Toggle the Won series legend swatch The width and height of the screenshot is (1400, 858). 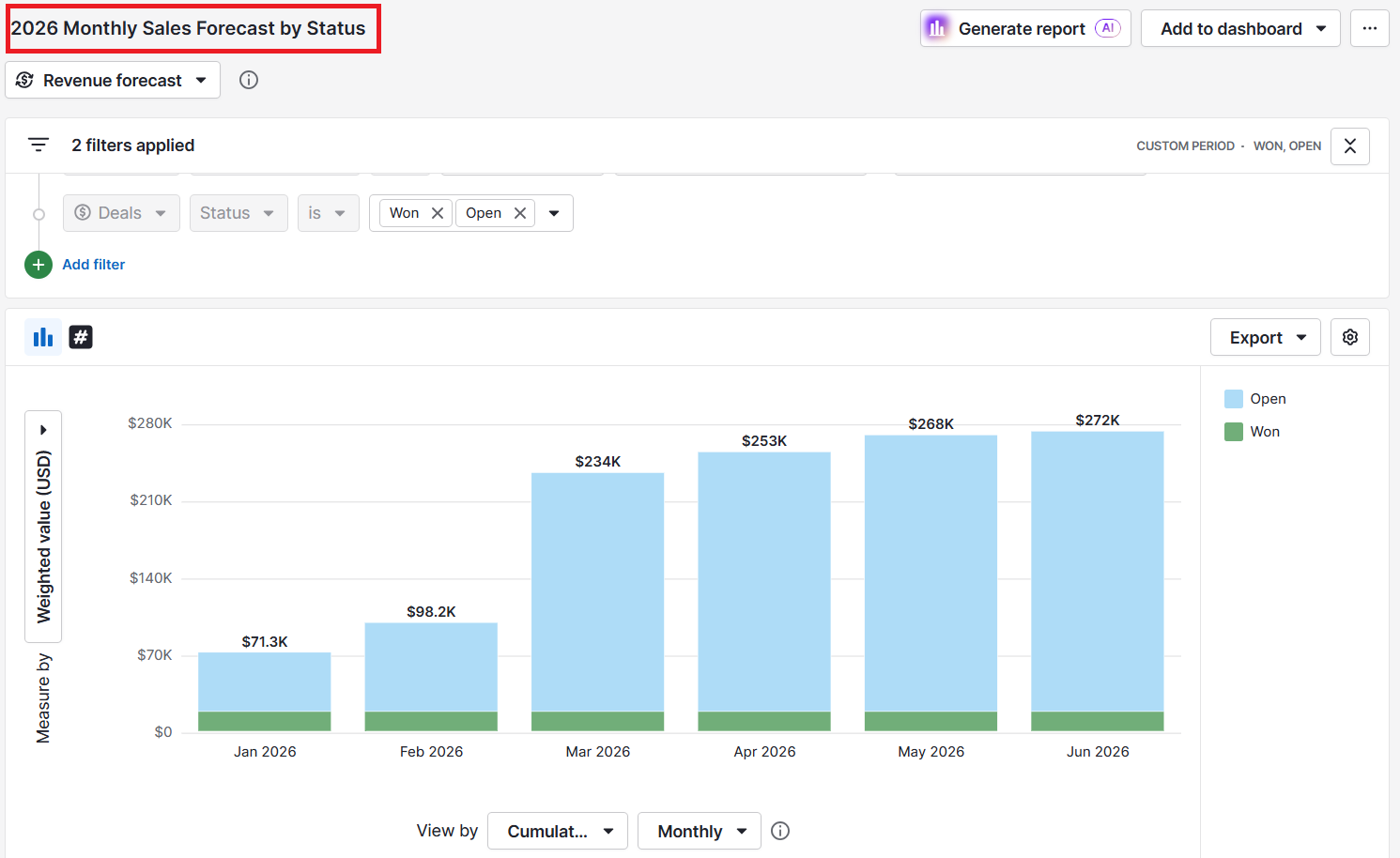1234,432
